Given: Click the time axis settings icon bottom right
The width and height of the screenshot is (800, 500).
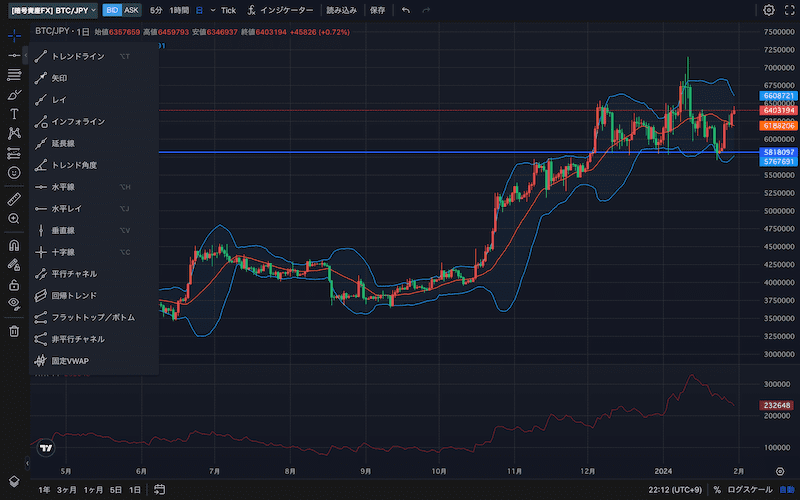Looking at the screenshot, I should point(780,471).
